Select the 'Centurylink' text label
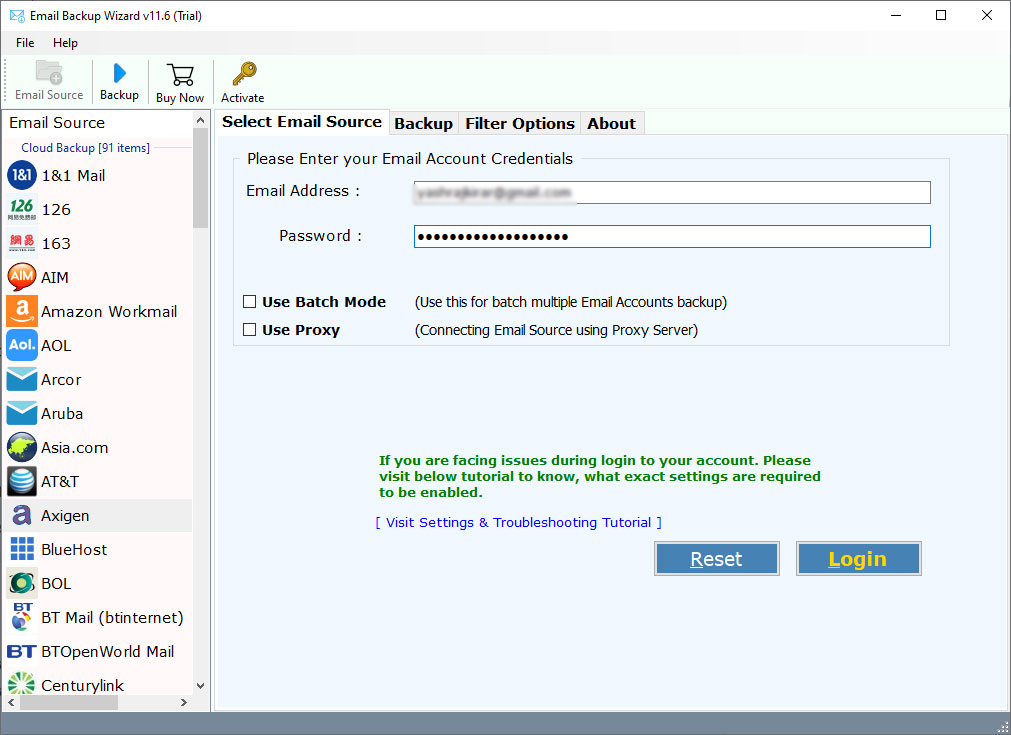This screenshot has width=1011, height=735. [83, 685]
